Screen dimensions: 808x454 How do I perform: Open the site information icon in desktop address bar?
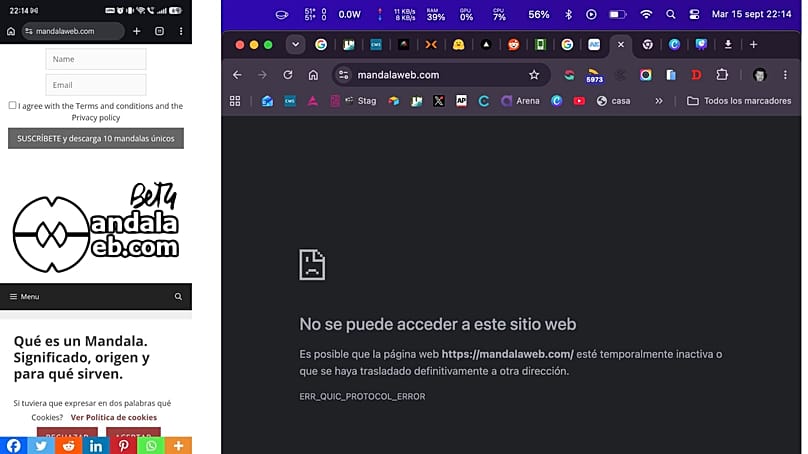[x=344, y=75]
